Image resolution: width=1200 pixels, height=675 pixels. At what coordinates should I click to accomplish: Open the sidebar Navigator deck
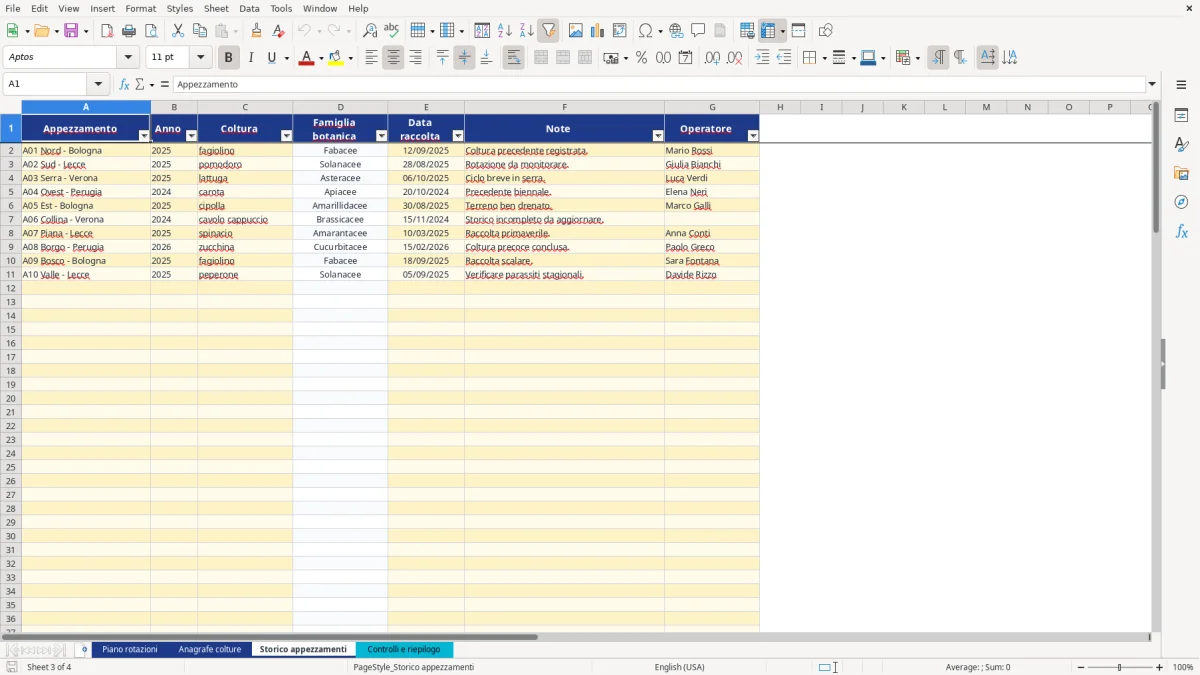pos(1181,202)
